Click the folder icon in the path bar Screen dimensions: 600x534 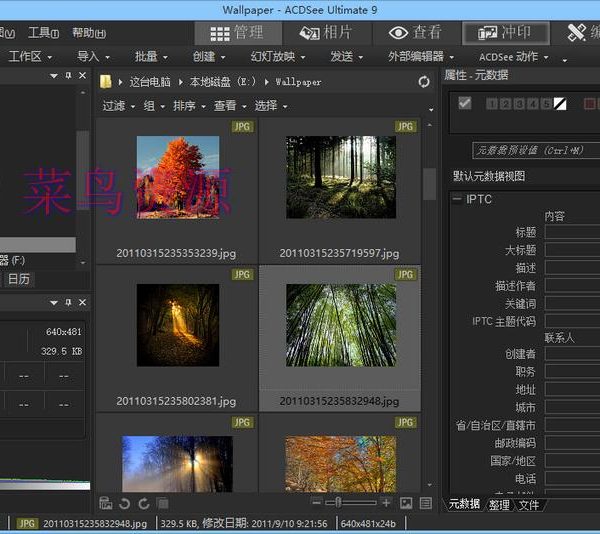pyautogui.click(x=107, y=81)
